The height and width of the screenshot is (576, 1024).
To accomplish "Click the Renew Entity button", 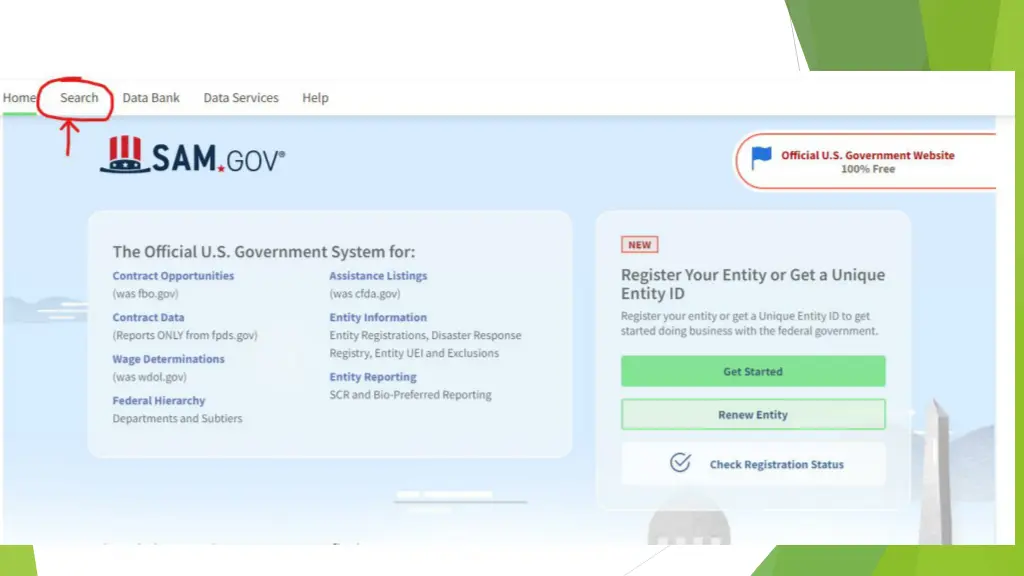I will click(753, 414).
